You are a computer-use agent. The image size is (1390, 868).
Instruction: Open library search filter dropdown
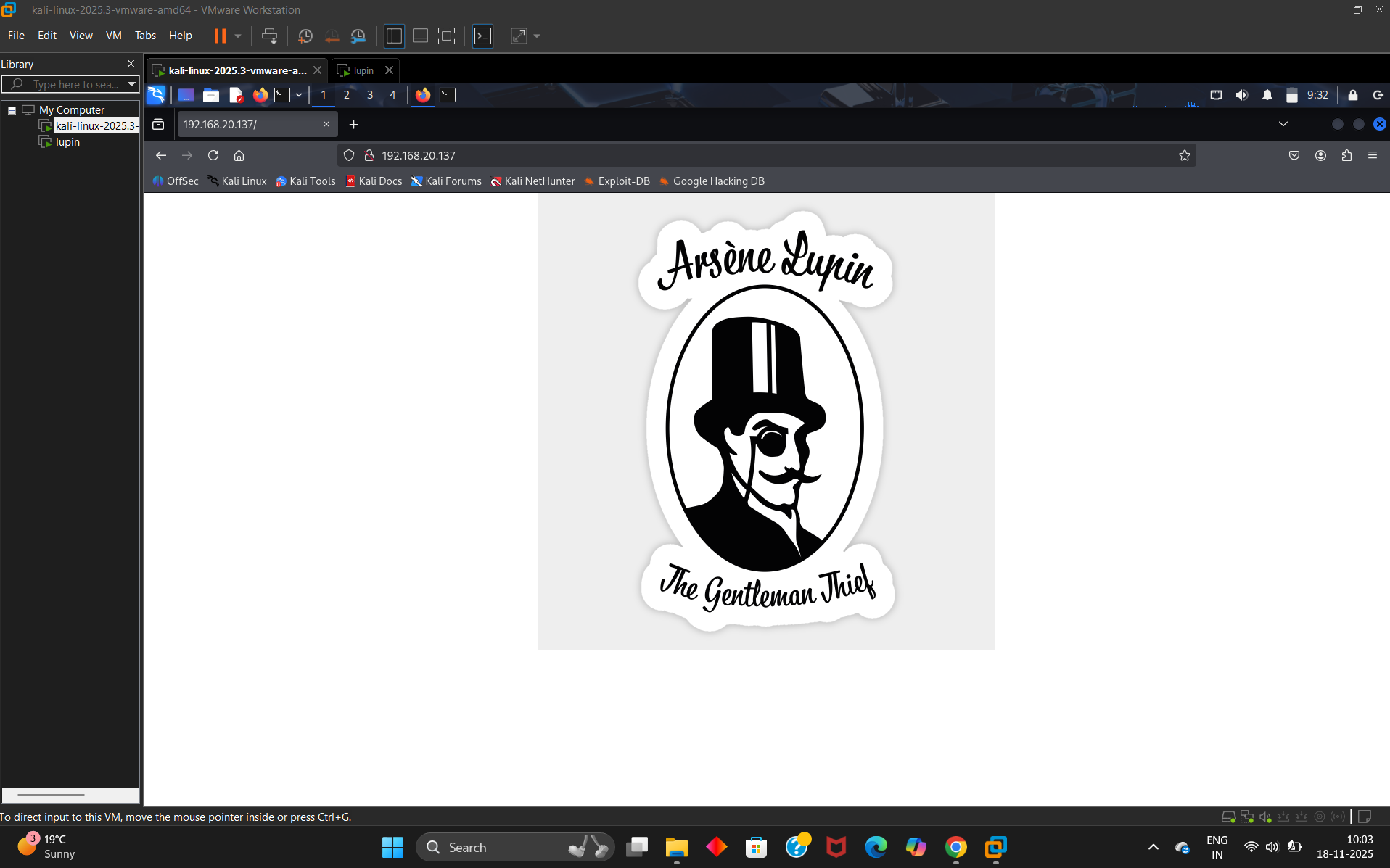(131, 84)
